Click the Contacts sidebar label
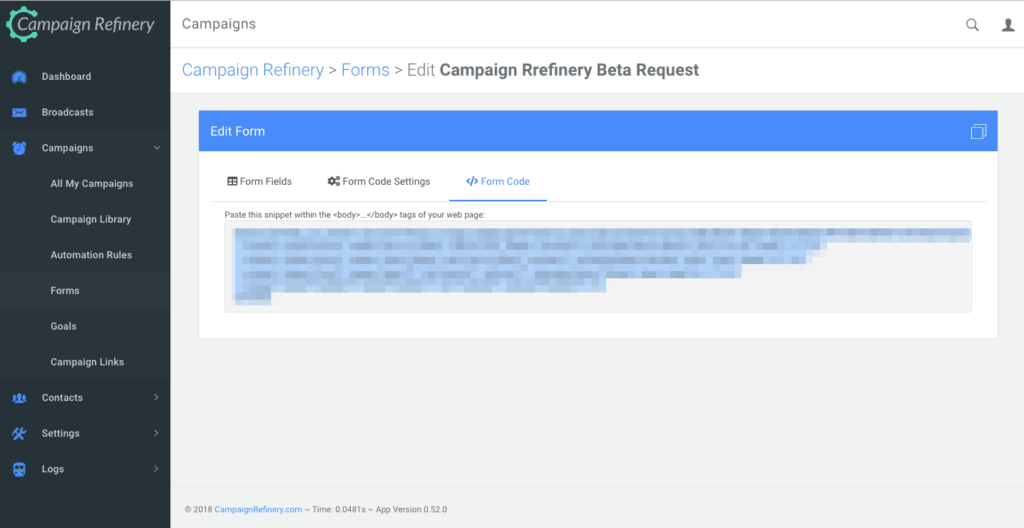The width and height of the screenshot is (1024, 528). [62, 397]
